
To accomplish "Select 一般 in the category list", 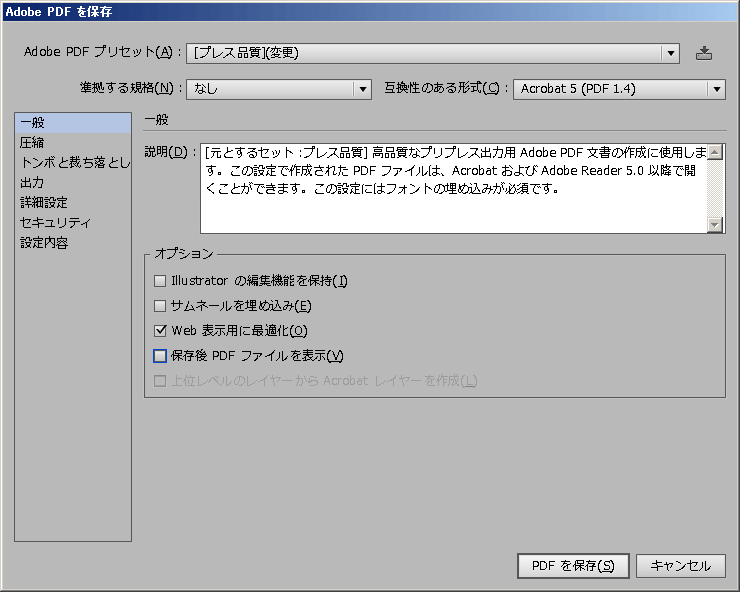I will [72, 123].
